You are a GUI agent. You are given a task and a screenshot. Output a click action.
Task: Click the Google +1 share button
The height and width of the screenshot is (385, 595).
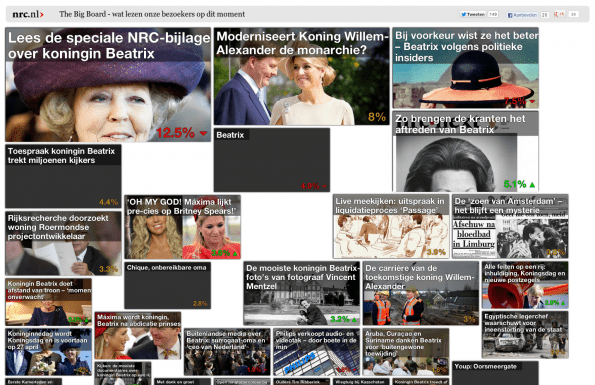point(559,14)
